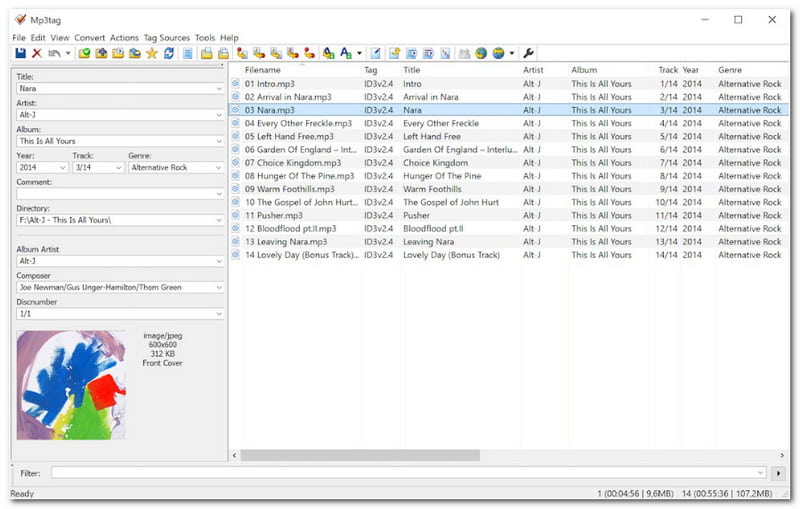Image resolution: width=800 pixels, height=509 pixels.
Task: Click inside the empty Comment field
Action: coord(120,194)
